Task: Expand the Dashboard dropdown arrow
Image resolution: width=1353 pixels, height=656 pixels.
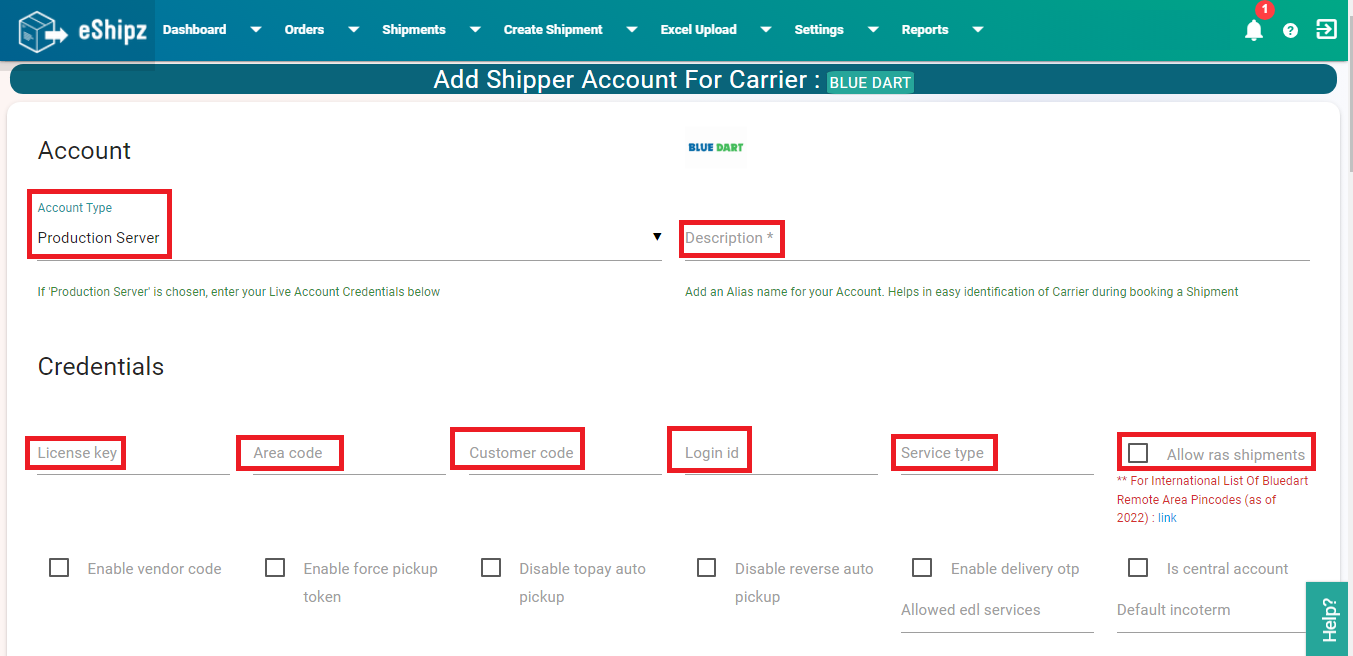Action: point(256,30)
